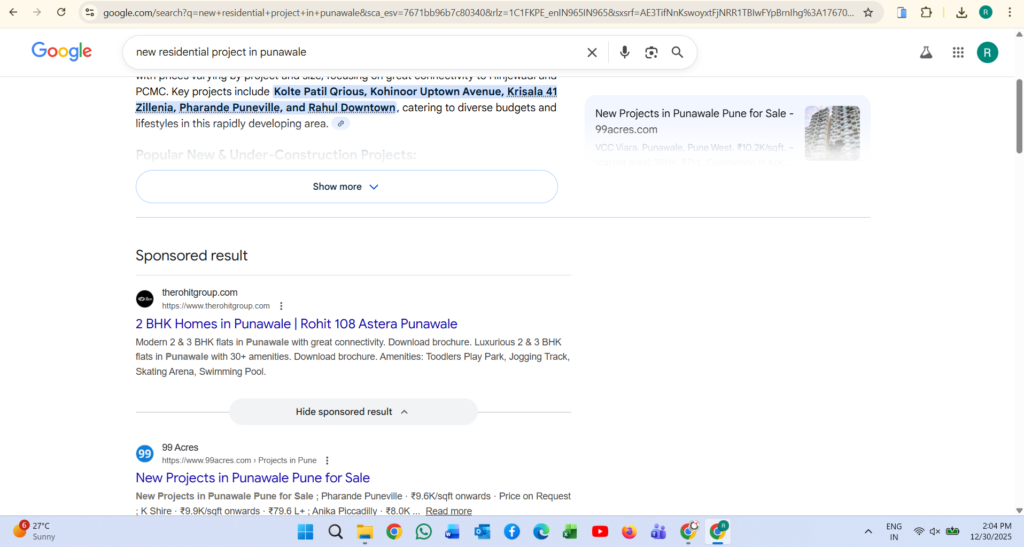
Task: Open Chrome downloads icon
Action: pos(961,13)
